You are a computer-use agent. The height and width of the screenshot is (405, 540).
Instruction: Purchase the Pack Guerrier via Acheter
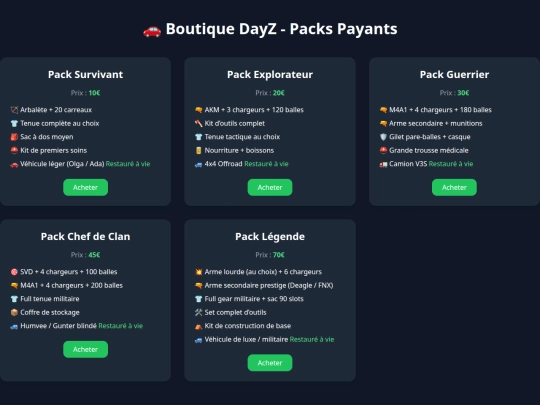tap(454, 187)
